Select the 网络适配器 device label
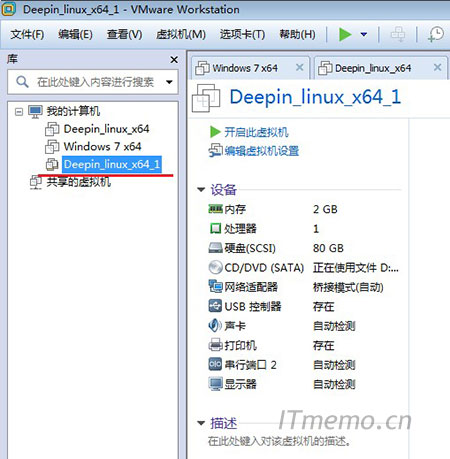This screenshot has height=459, width=450. coord(251,287)
